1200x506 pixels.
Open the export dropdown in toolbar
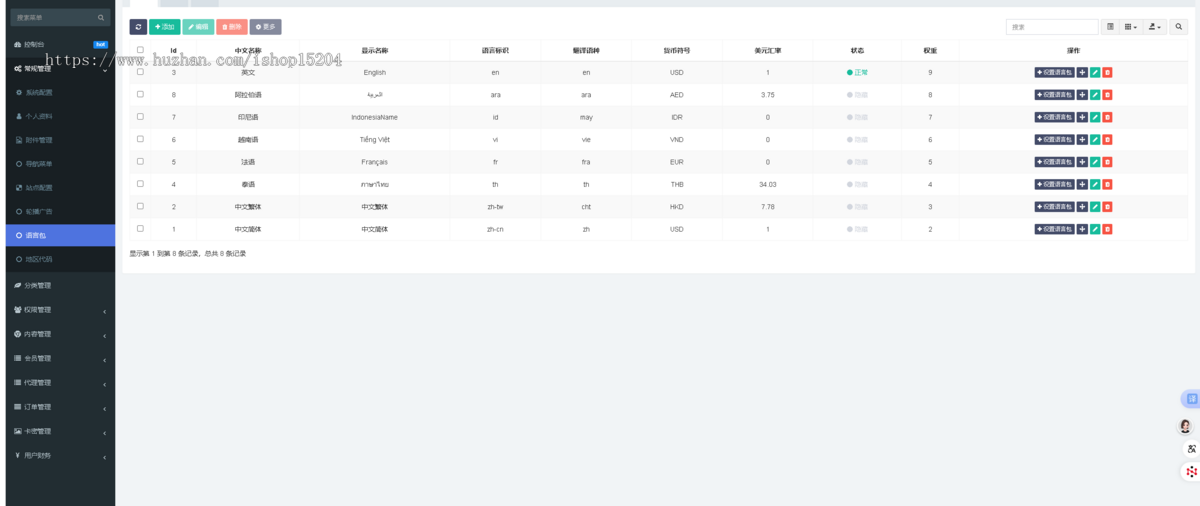tap(1156, 27)
